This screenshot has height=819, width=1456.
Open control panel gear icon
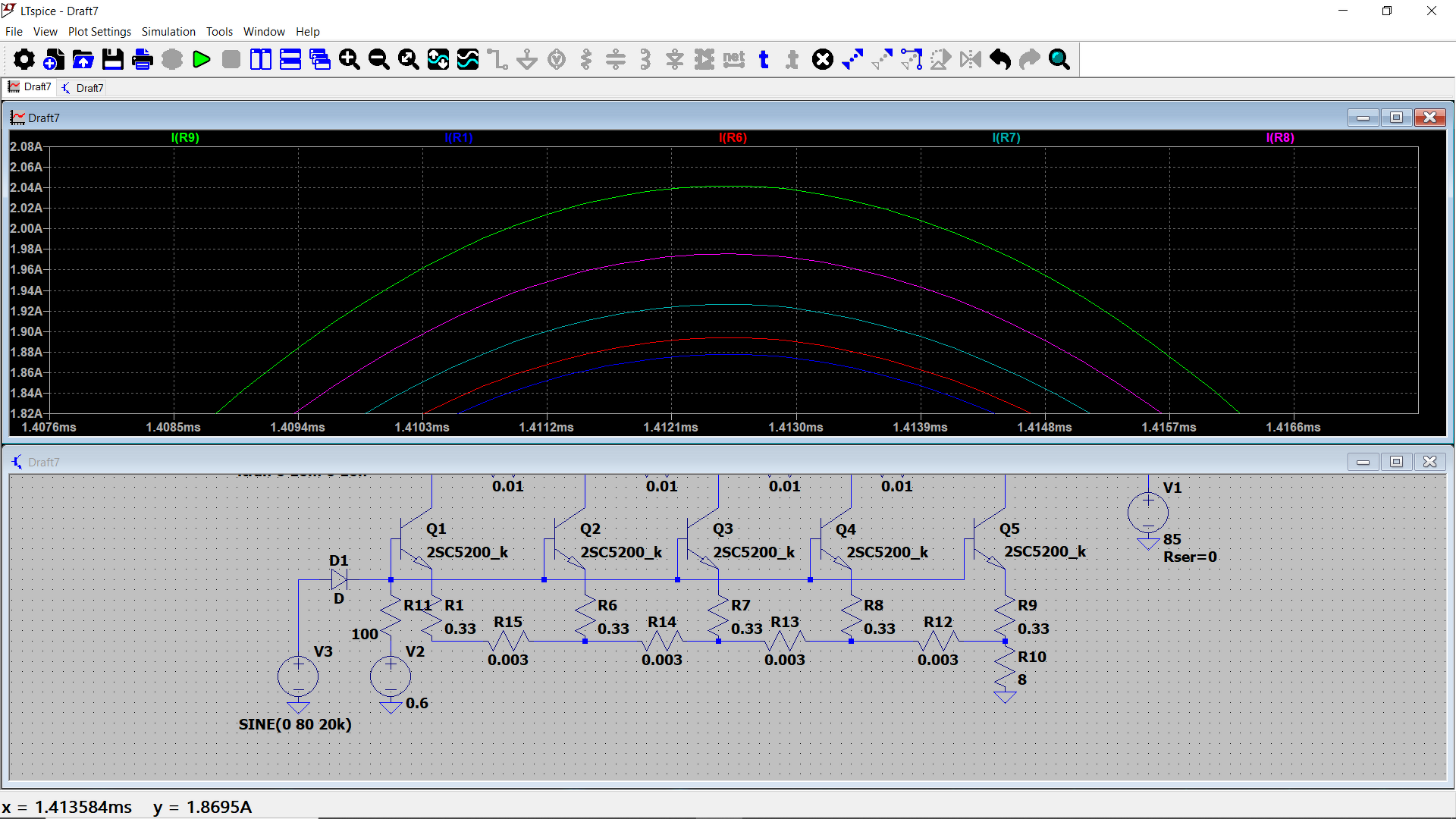click(x=24, y=59)
